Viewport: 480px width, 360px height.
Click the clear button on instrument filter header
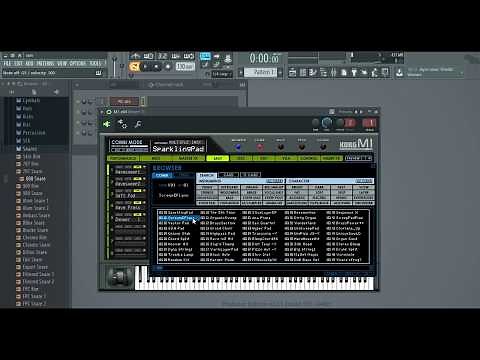(x=275, y=181)
